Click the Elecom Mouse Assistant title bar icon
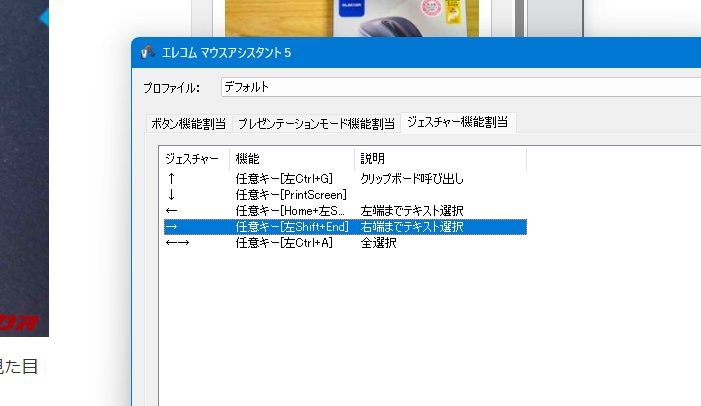The width and height of the screenshot is (701, 406). pos(147,52)
